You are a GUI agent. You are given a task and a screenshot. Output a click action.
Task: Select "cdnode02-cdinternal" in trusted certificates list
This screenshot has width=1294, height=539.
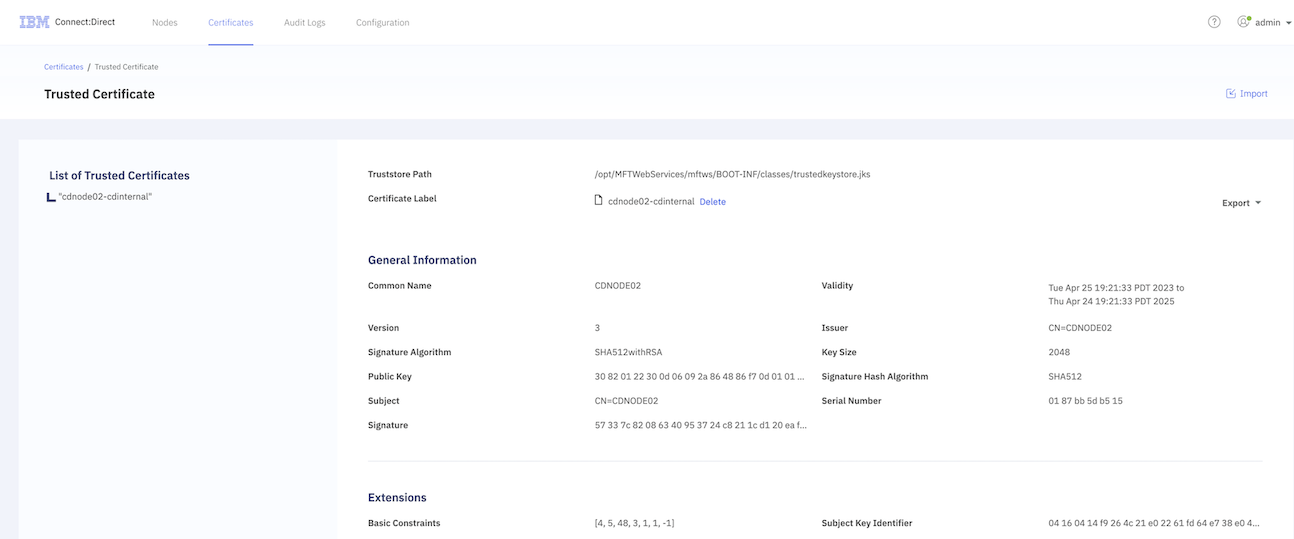105,197
